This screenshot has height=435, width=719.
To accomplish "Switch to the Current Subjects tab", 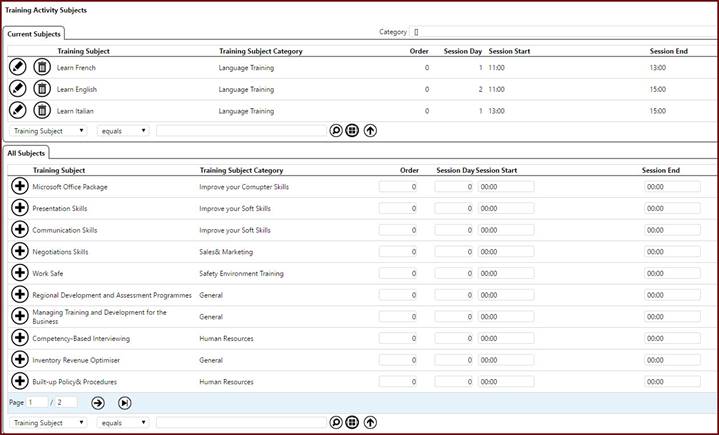I will pos(34,34).
